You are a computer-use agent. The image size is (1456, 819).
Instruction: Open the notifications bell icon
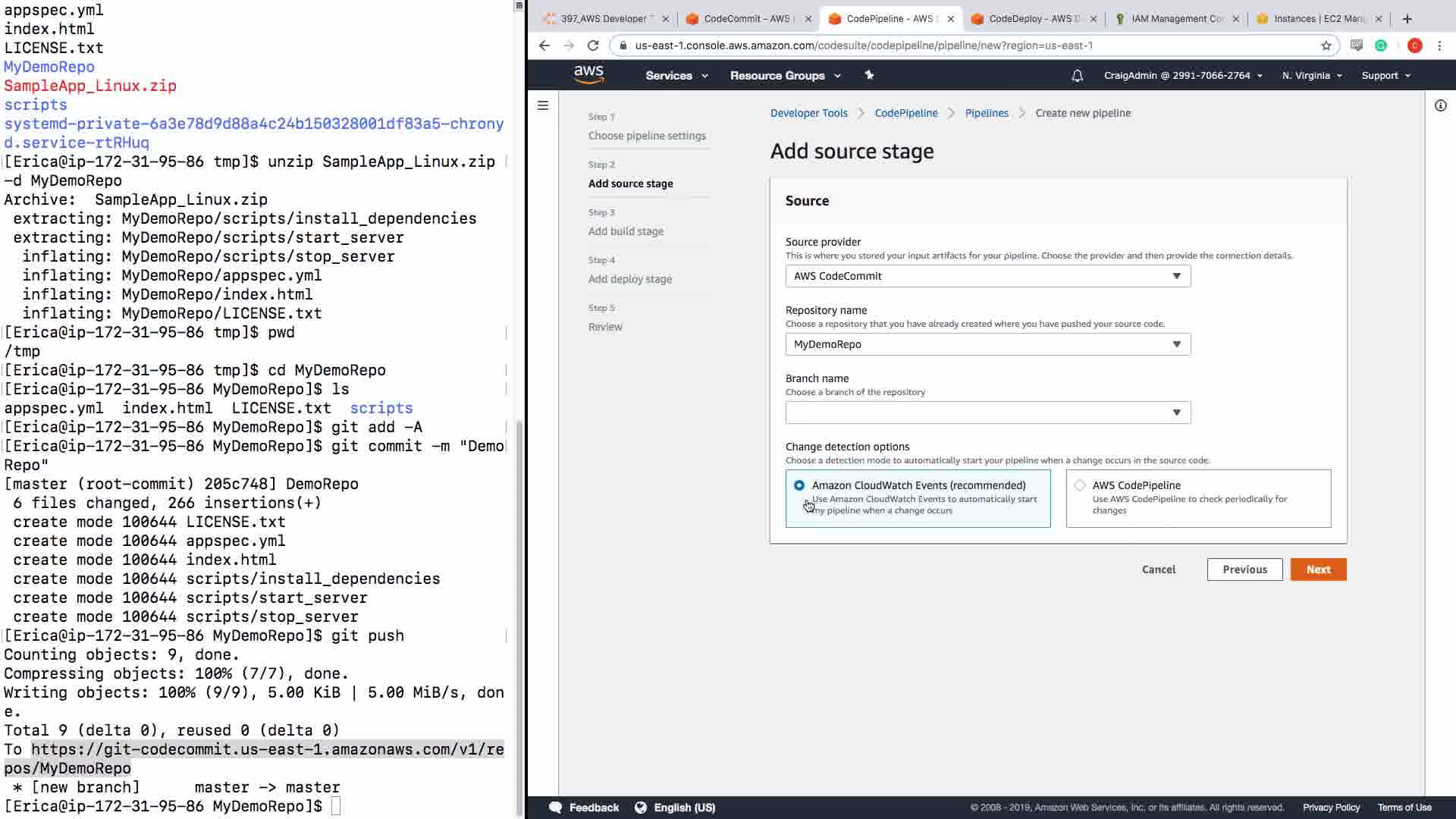point(1077,76)
